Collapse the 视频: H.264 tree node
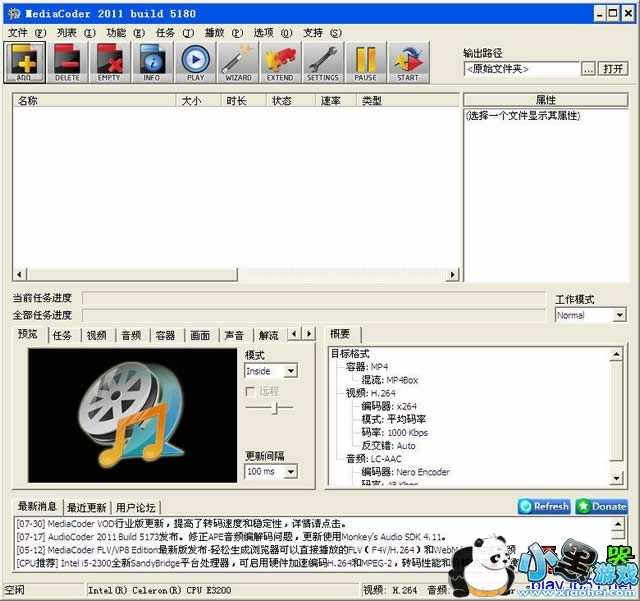Screen dimensions: 640x601 point(371,393)
